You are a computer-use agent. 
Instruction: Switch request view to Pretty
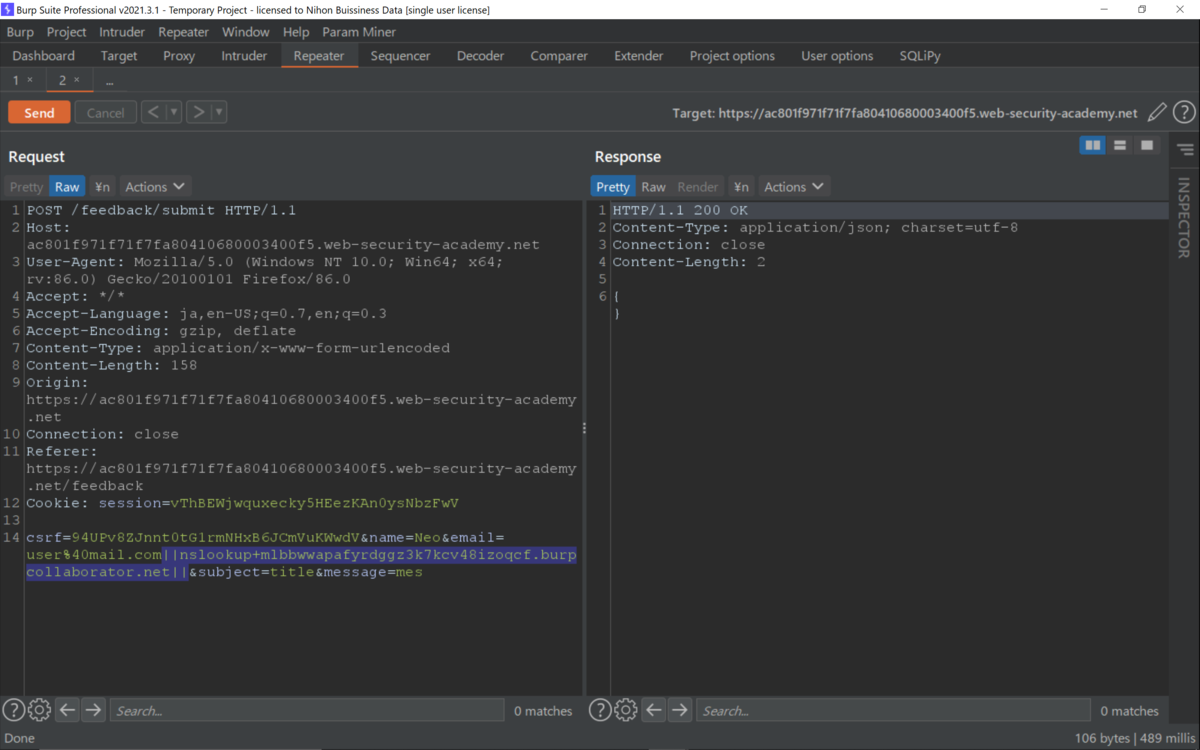click(x=27, y=187)
